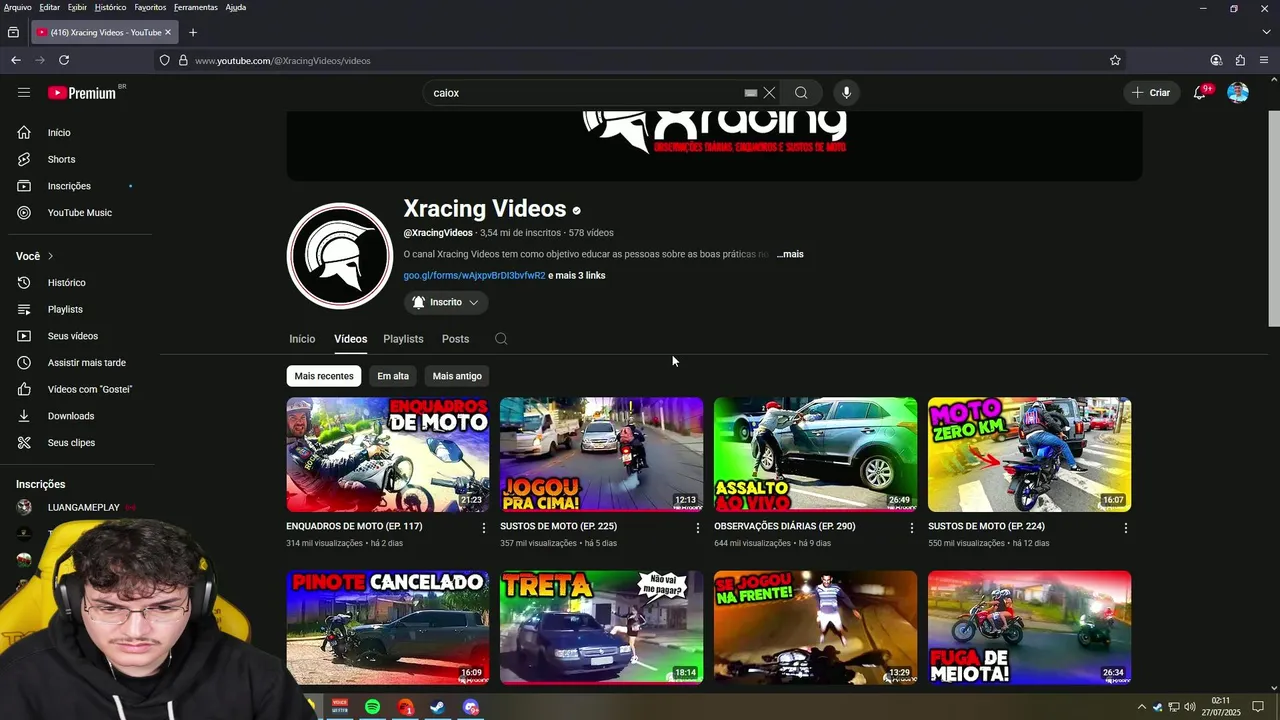The image size is (1280, 720).
Task: Open Discord from taskbar
Action: (471, 707)
